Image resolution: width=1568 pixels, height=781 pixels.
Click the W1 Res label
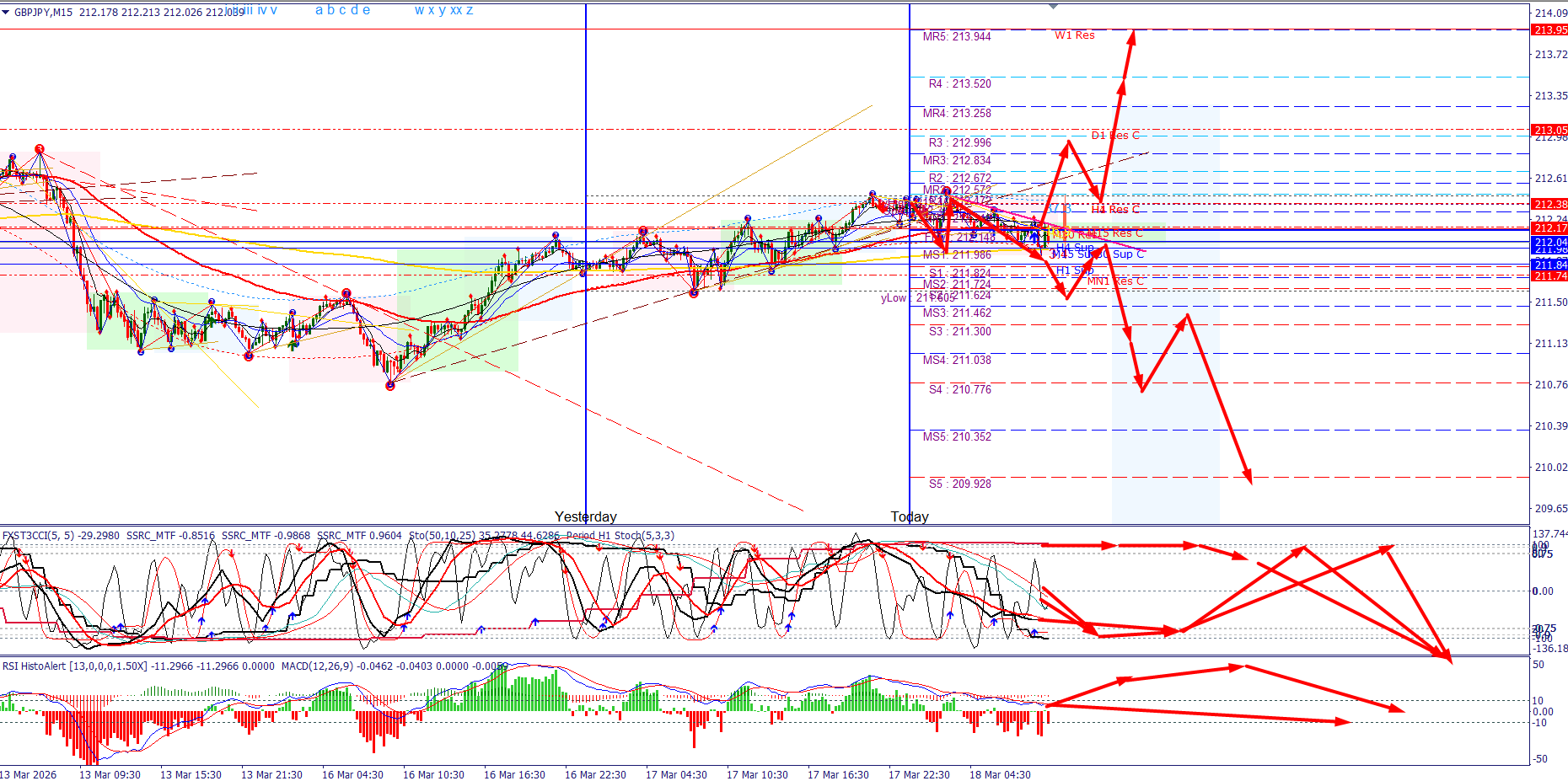pos(1075,35)
